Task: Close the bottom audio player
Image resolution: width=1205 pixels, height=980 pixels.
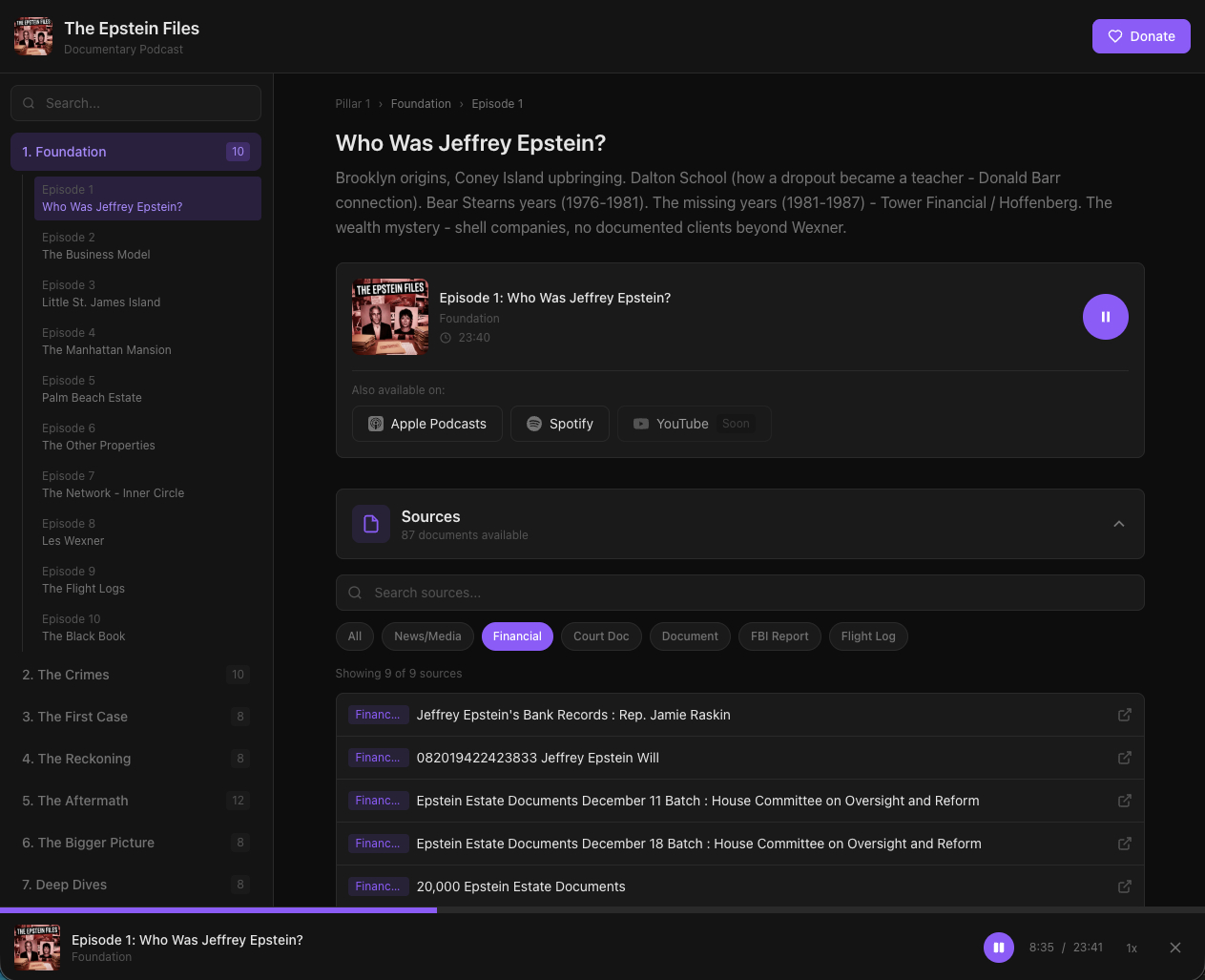Action: pos(1174,948)
